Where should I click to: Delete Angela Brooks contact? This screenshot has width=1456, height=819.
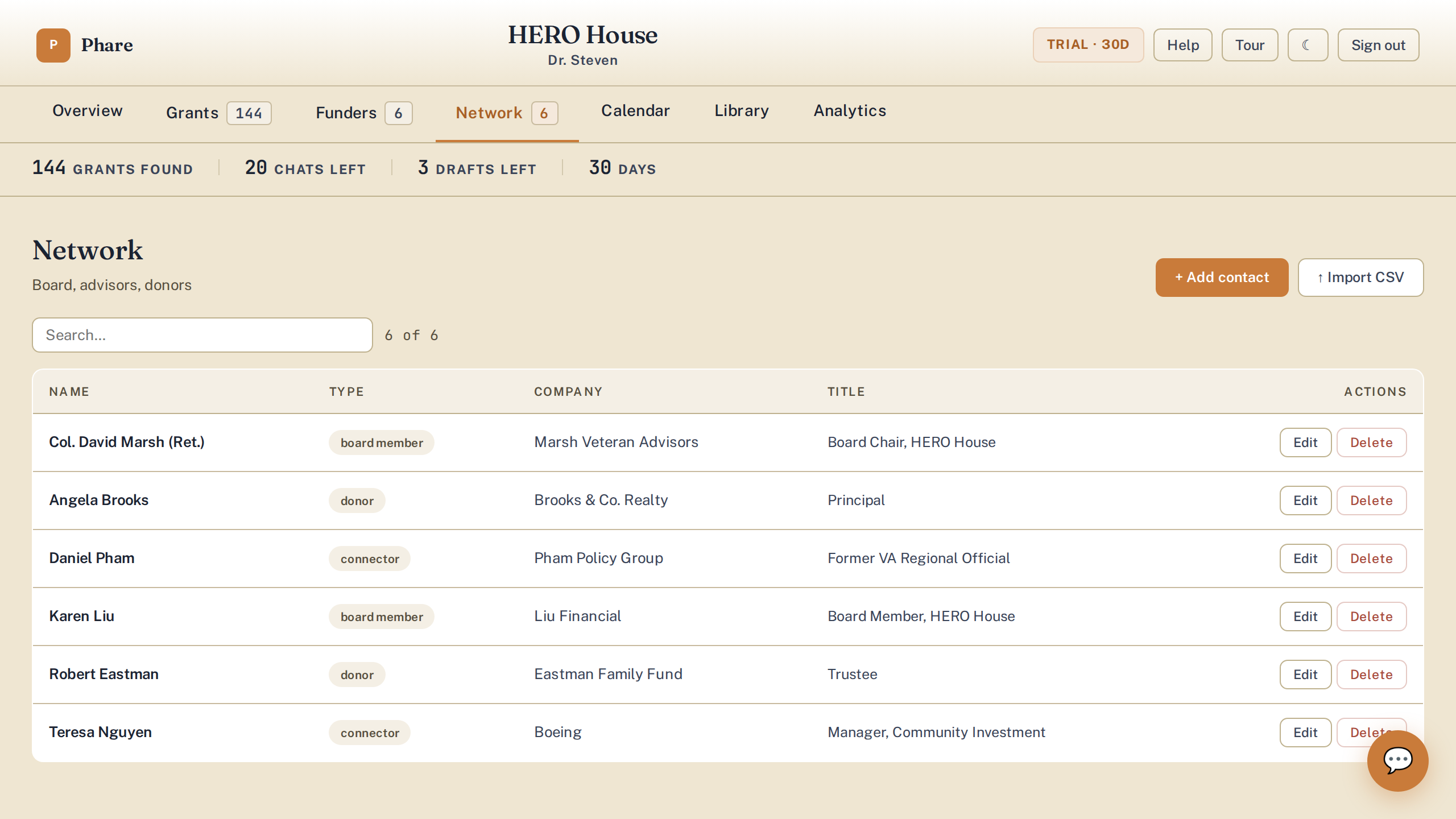click(1371, 500)
